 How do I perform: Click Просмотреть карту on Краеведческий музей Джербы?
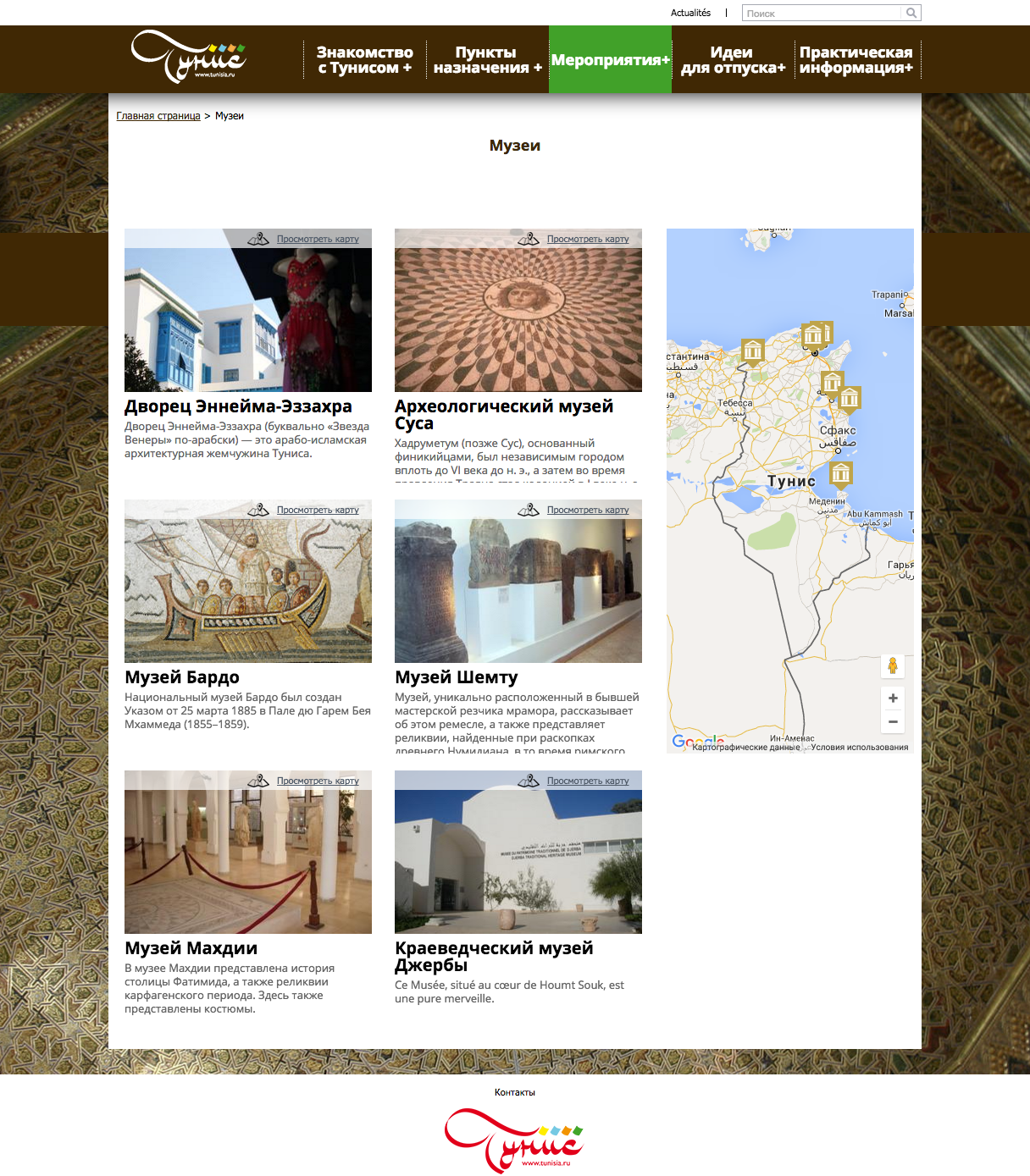coord(588,781)
